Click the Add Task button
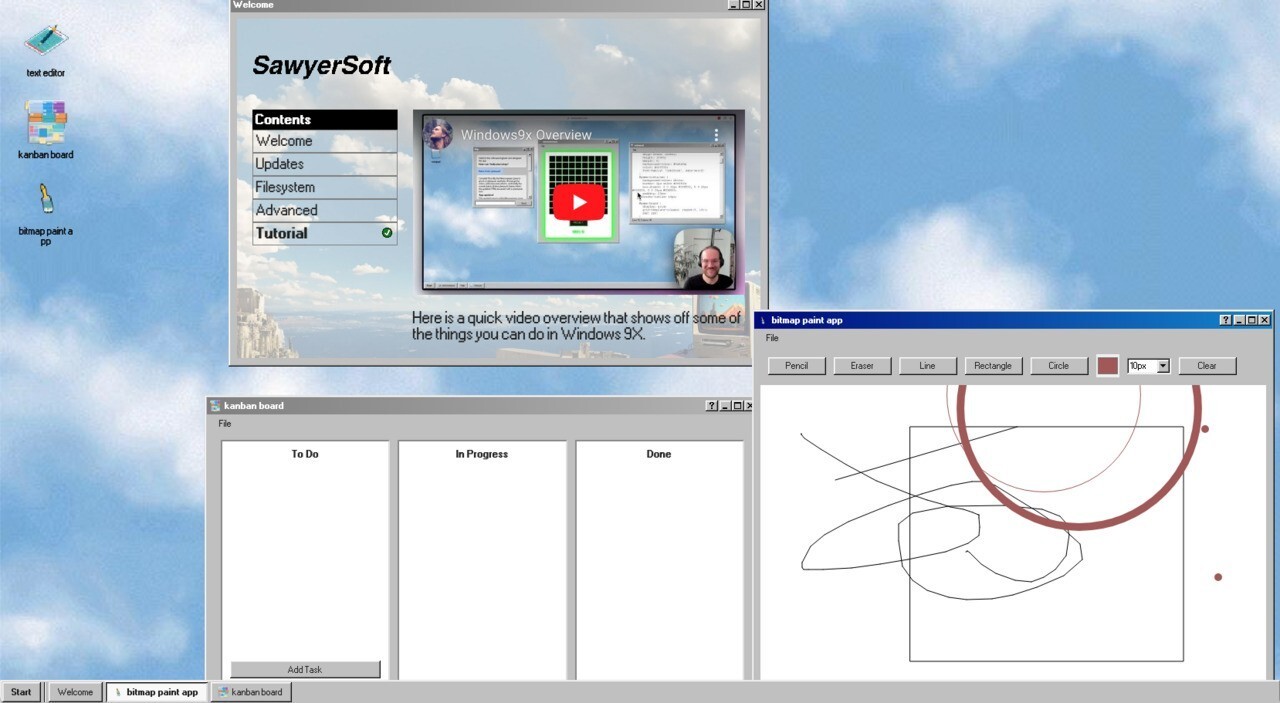This screenshot has width=1280, height=703. [305, 669]
